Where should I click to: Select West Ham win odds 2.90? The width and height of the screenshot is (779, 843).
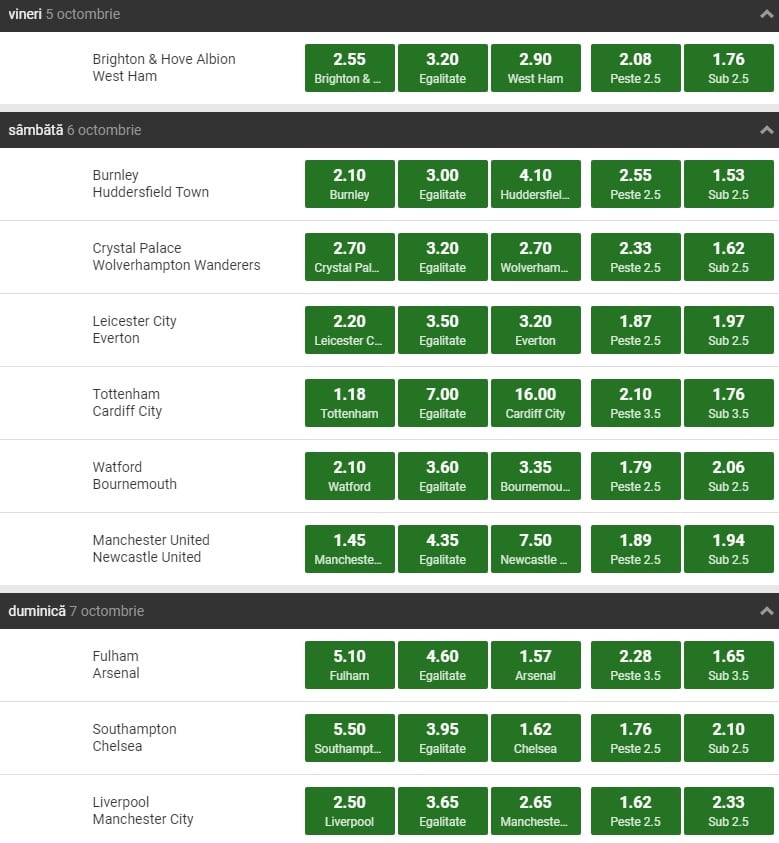(535, 68)
